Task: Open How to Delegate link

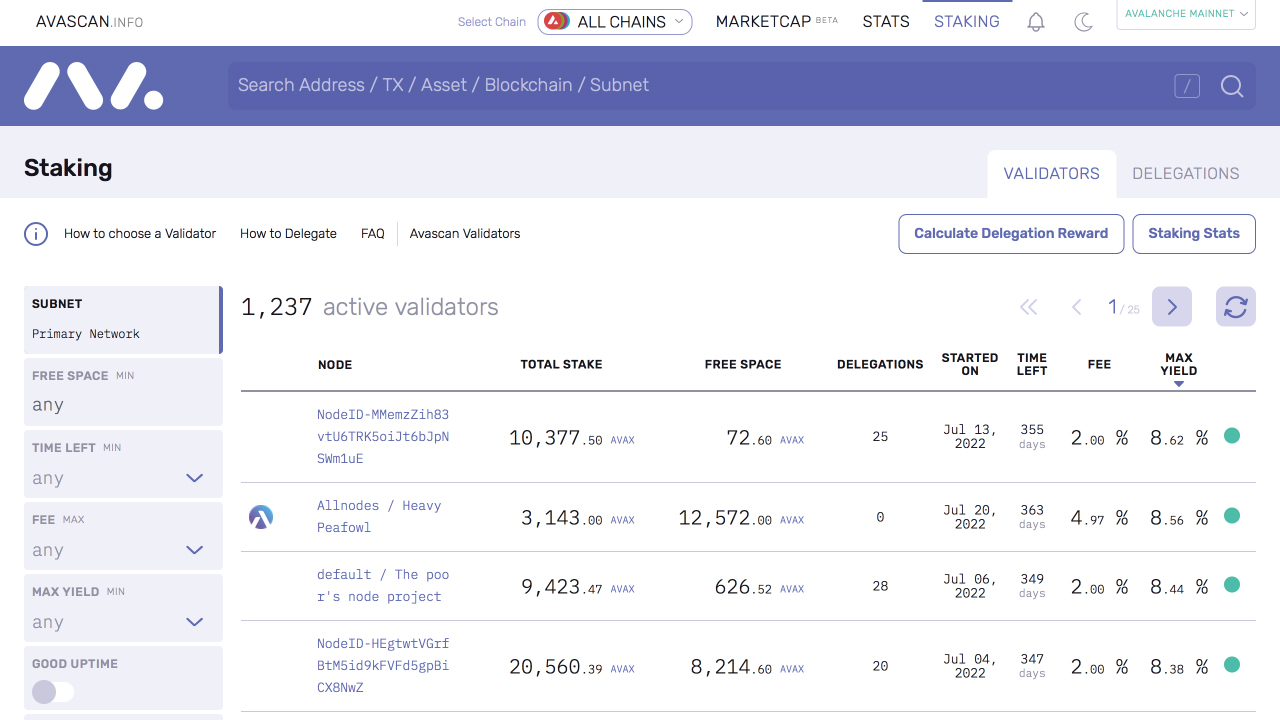Action: coord(288,234)
